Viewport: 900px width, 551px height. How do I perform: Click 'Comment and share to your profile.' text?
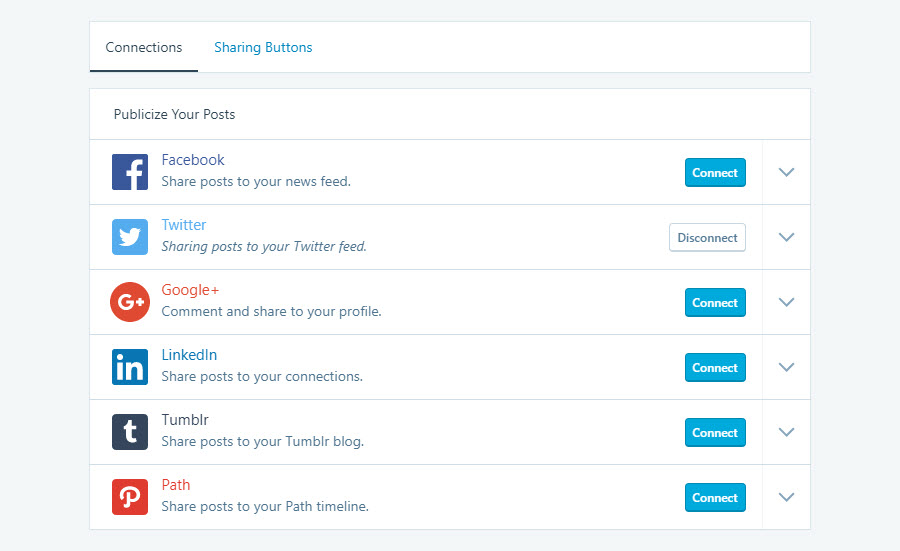click(271, 312)
